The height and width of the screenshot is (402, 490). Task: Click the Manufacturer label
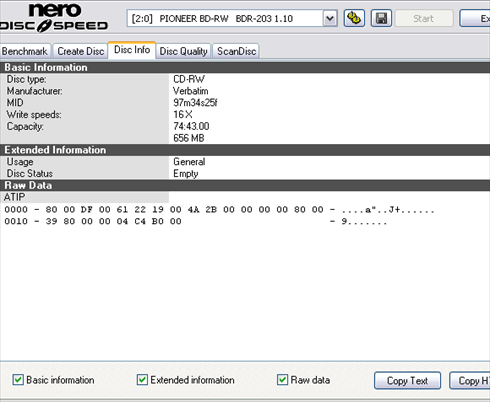pos(34,91)
